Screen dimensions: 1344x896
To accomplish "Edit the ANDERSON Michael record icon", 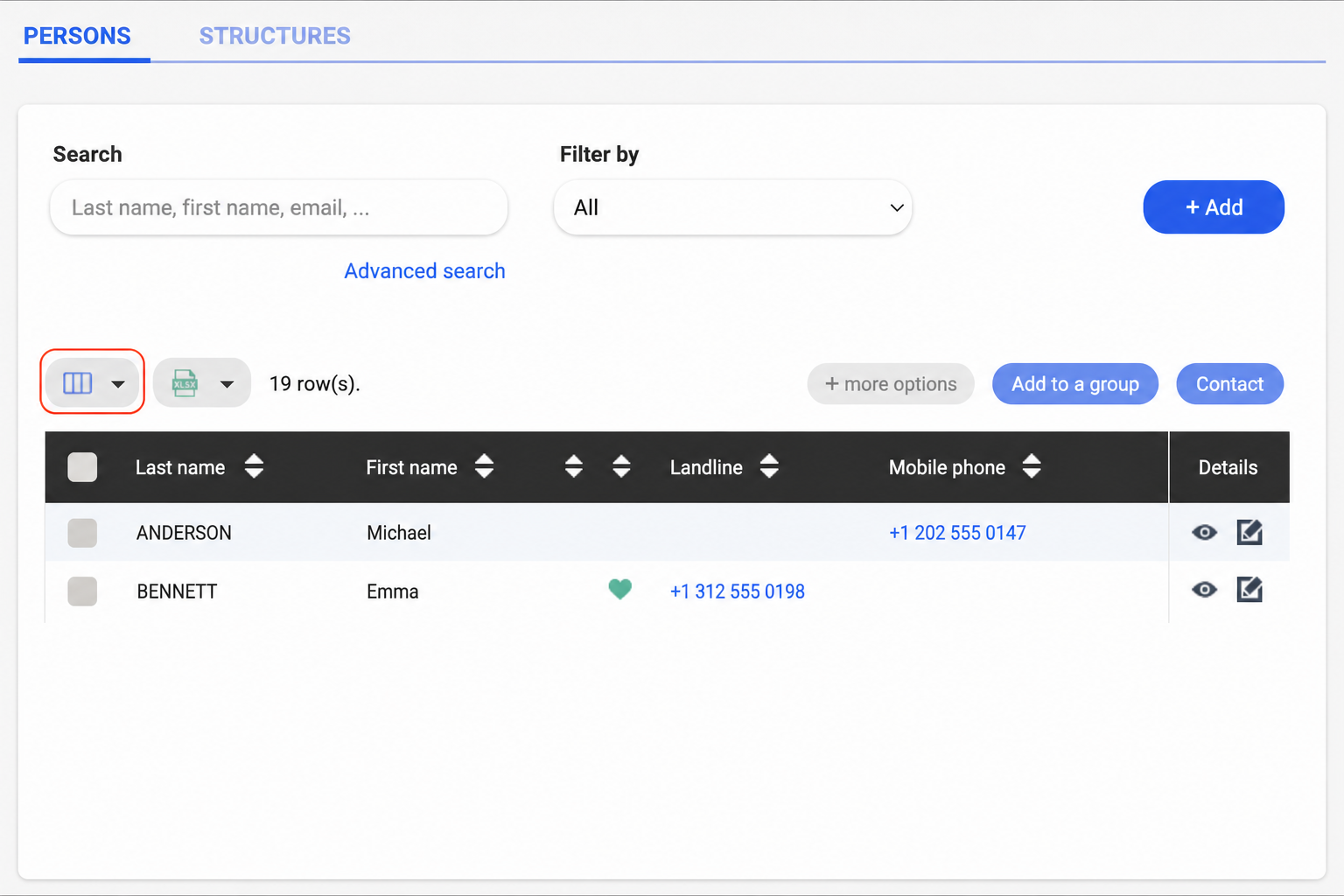I will (x=1249, y=532).
